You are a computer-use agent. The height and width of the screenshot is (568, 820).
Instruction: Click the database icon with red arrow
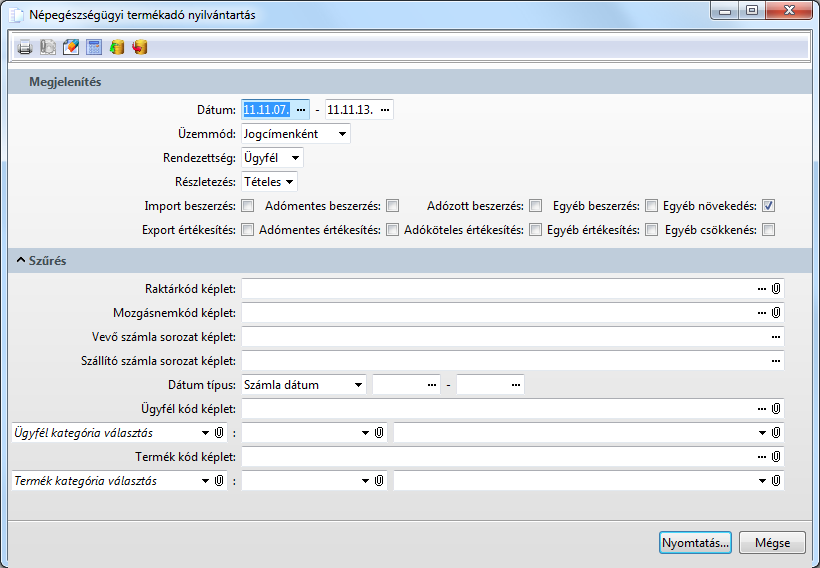pos(140,47)
